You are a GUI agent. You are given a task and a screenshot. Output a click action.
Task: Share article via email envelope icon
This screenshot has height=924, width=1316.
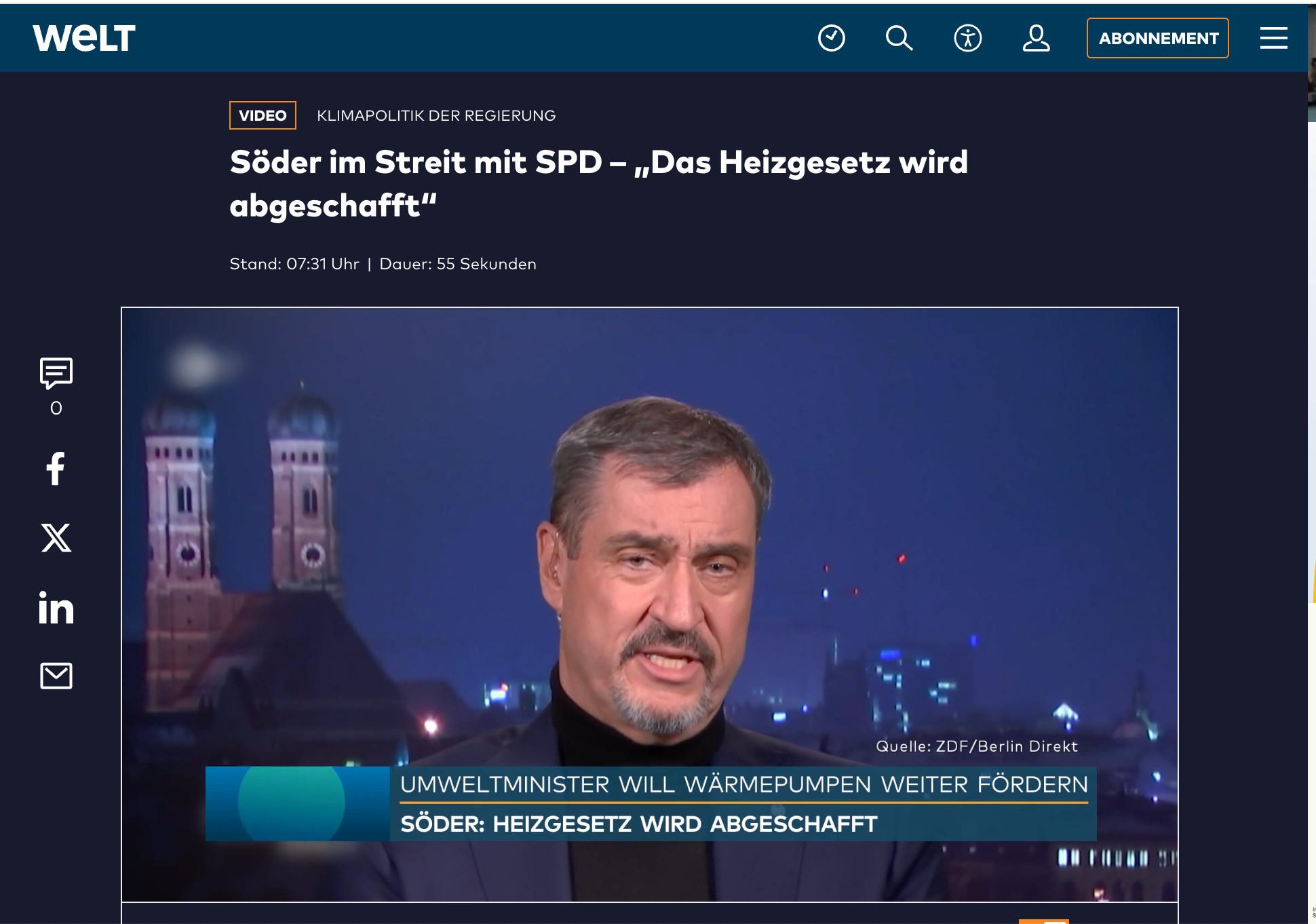point(56,676)
